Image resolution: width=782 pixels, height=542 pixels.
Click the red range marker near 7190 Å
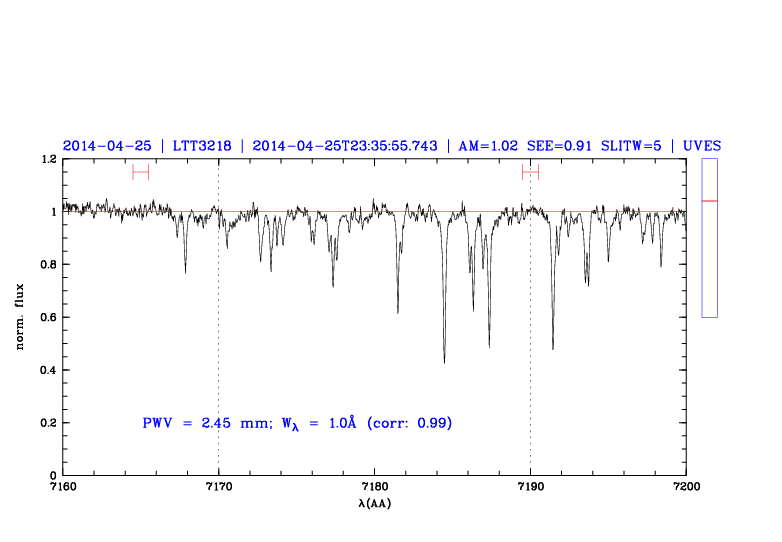tap(530, 172)
